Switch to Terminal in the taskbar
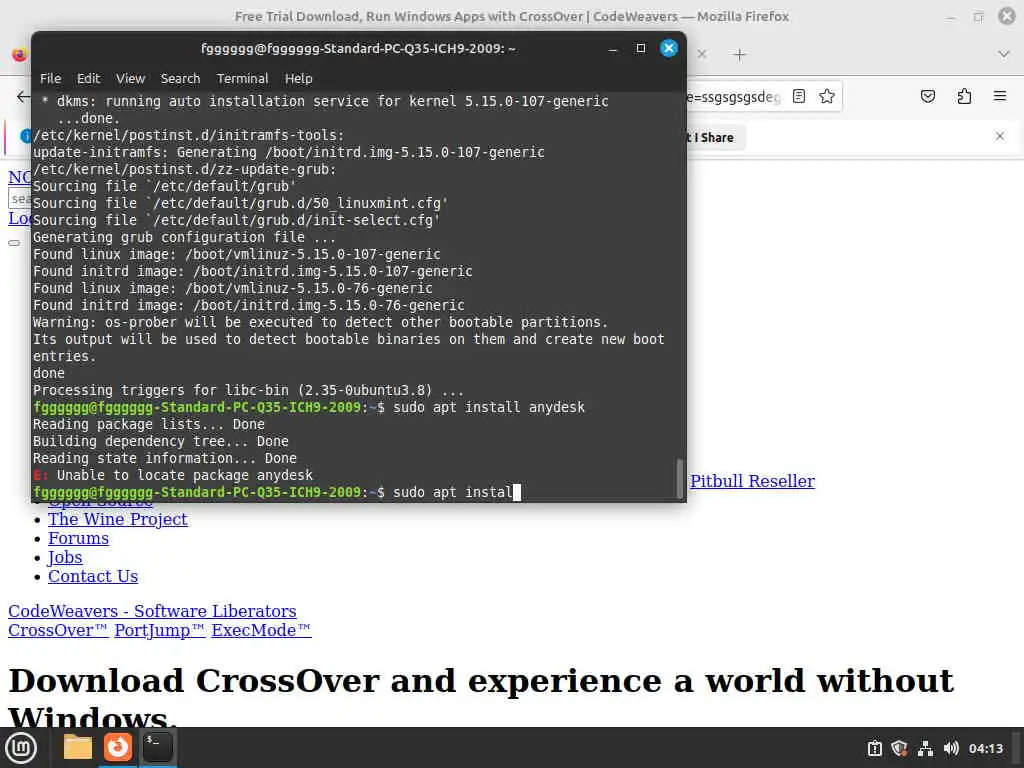The image size is (1024, 768). point(157,747)
